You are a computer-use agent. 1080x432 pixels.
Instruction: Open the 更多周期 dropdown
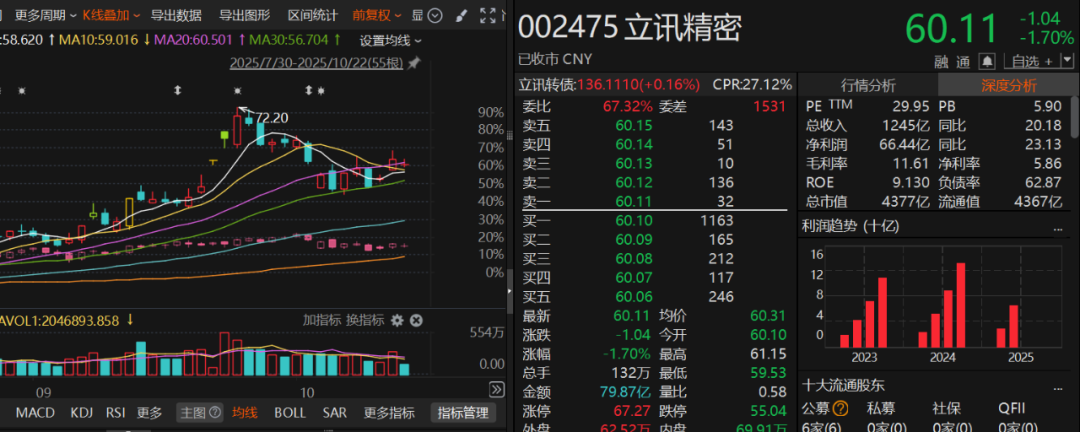pyautogui.click(x=45, y=15)
